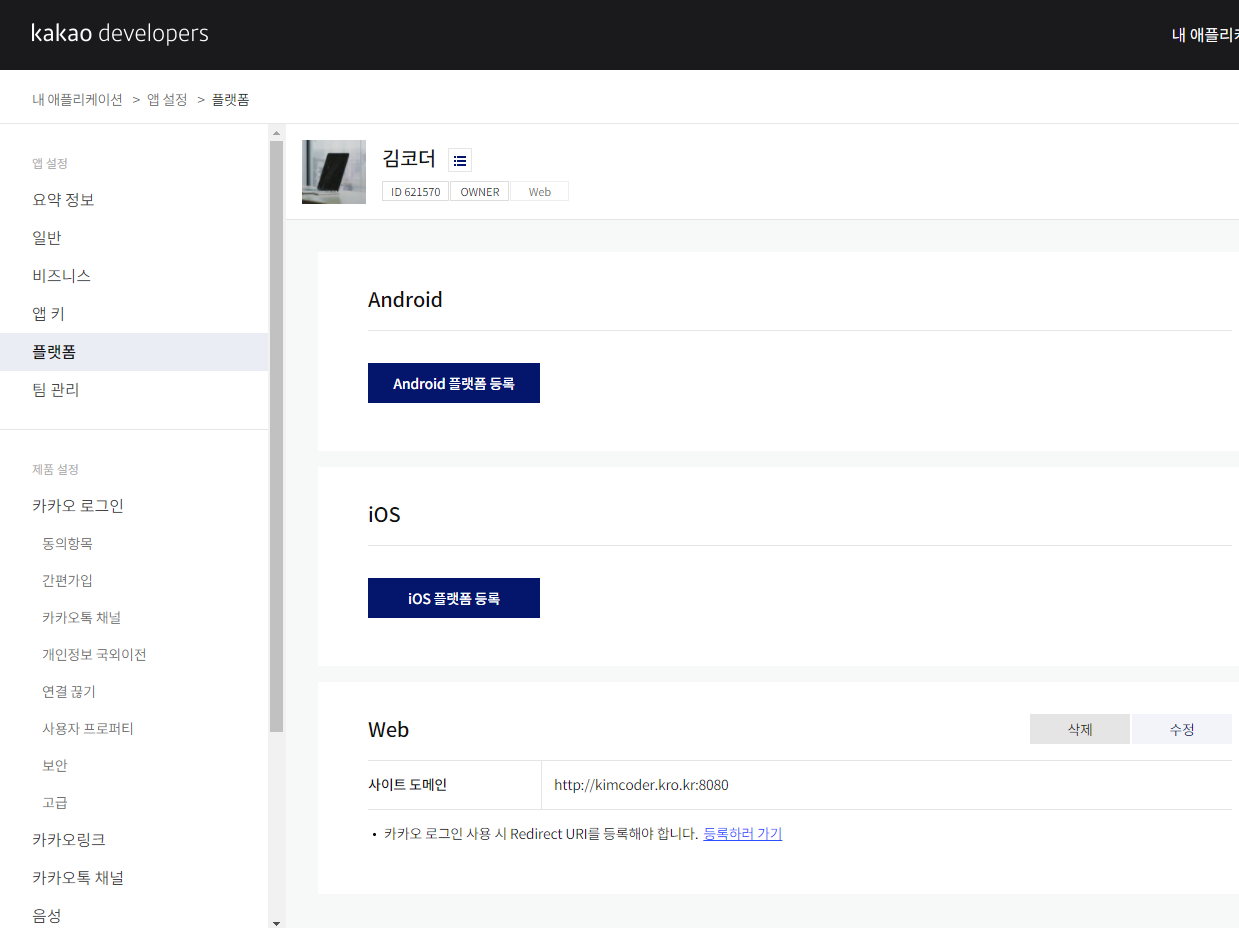The width and height of the screenshot is (1239, 928).
Task: Open 요약 정보 in the sidebar
Action: (x=63, y=200)
